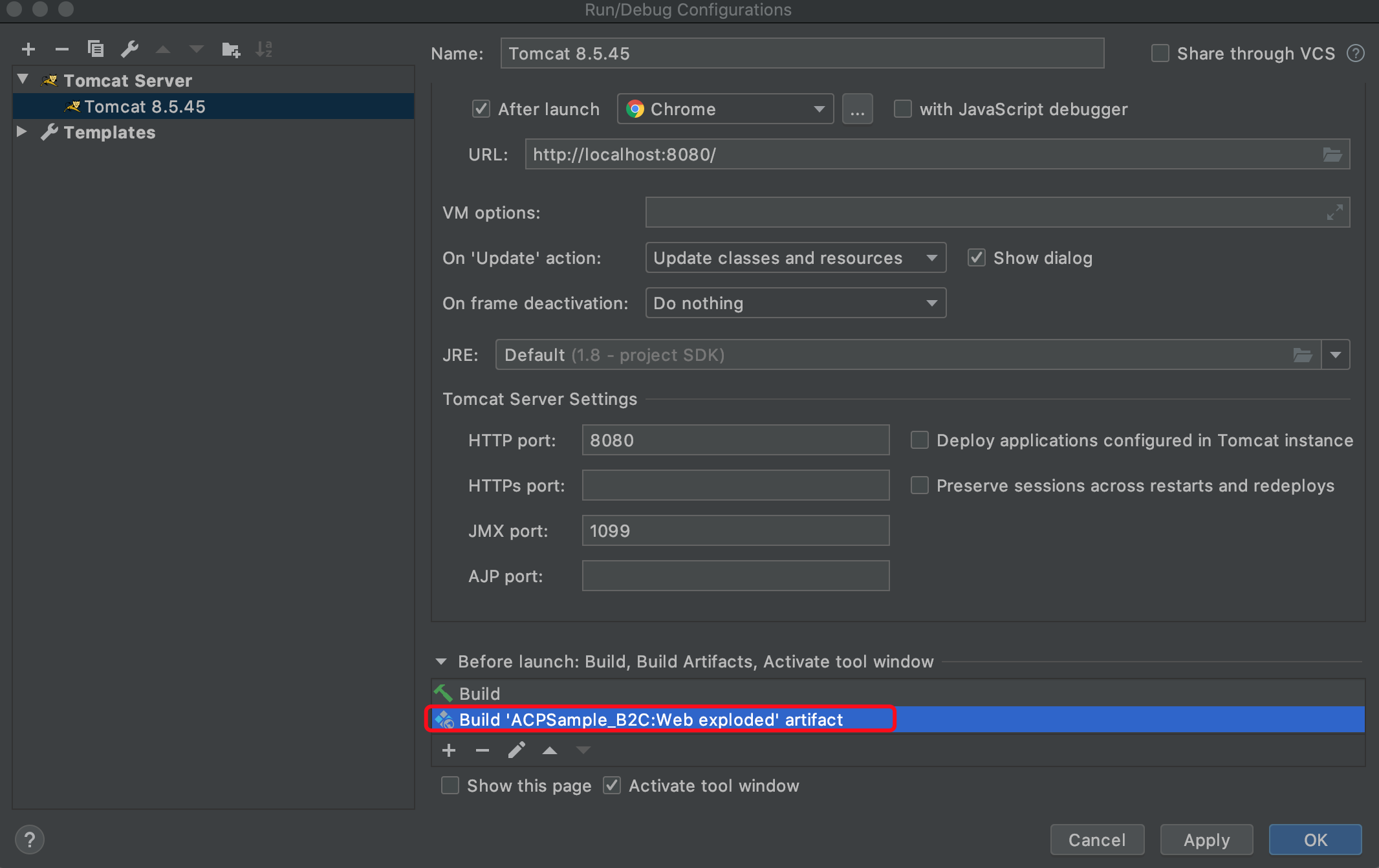Screen dimensions: 1379x868
Task: Open edit templates wrench icon in toolbar
Action: [x=129, y=49]
